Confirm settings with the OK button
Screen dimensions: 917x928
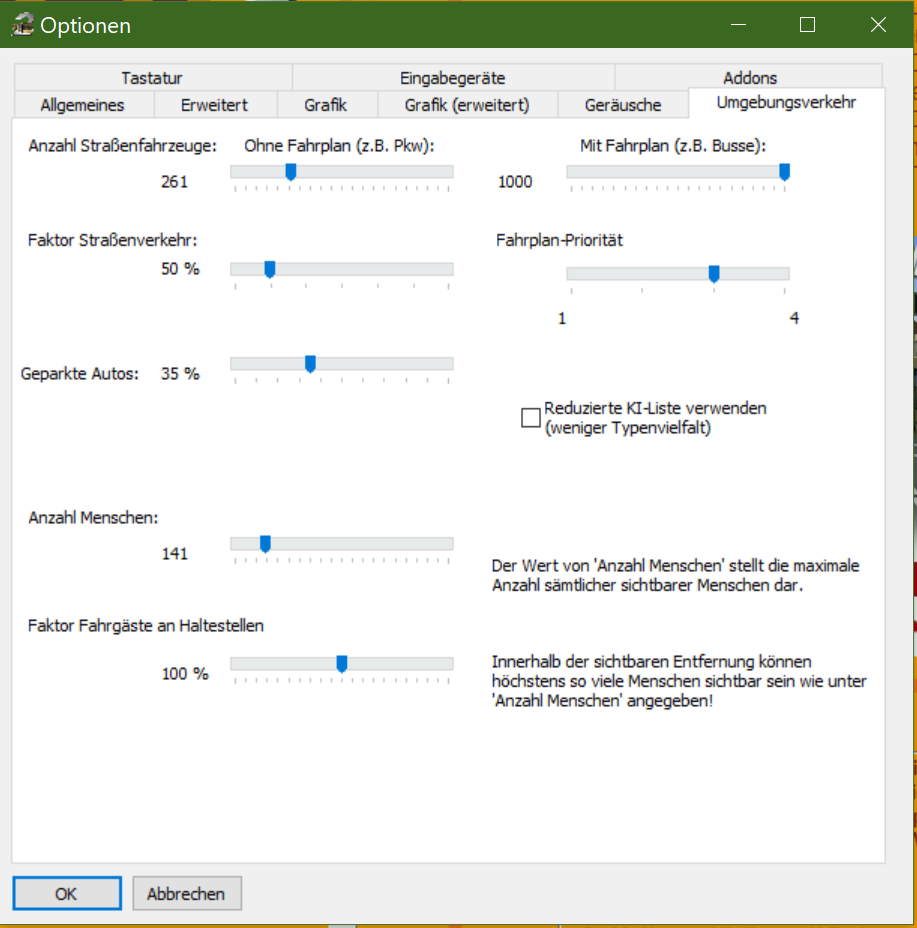click(66, 894)
